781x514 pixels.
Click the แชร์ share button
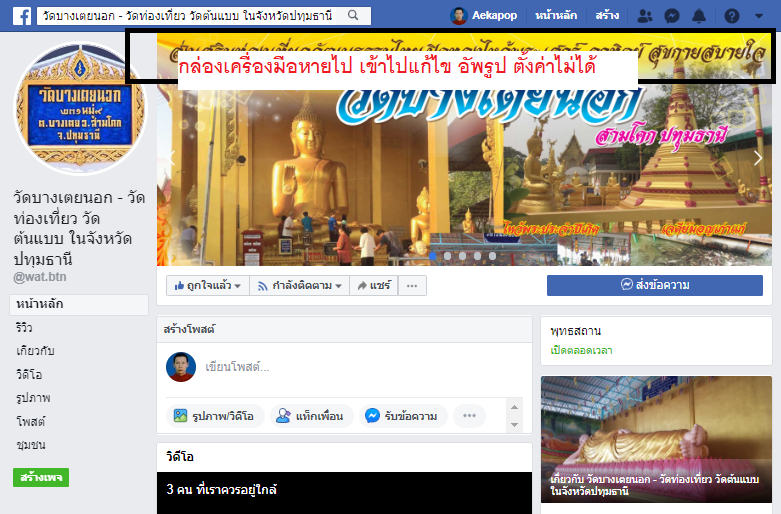click(374, 285)
